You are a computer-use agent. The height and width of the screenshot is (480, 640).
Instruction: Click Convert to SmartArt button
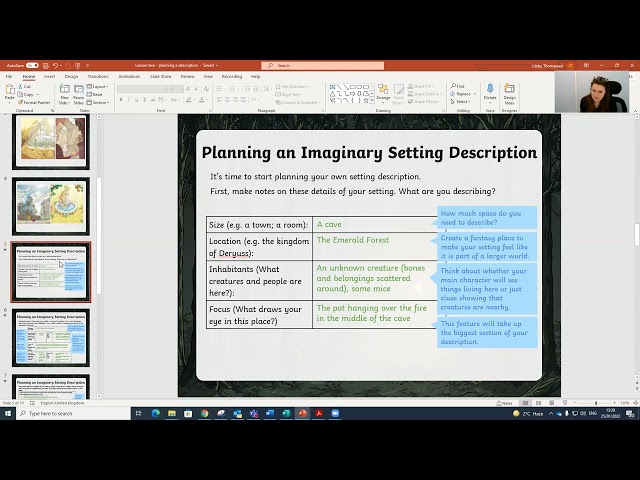[298, 102]
